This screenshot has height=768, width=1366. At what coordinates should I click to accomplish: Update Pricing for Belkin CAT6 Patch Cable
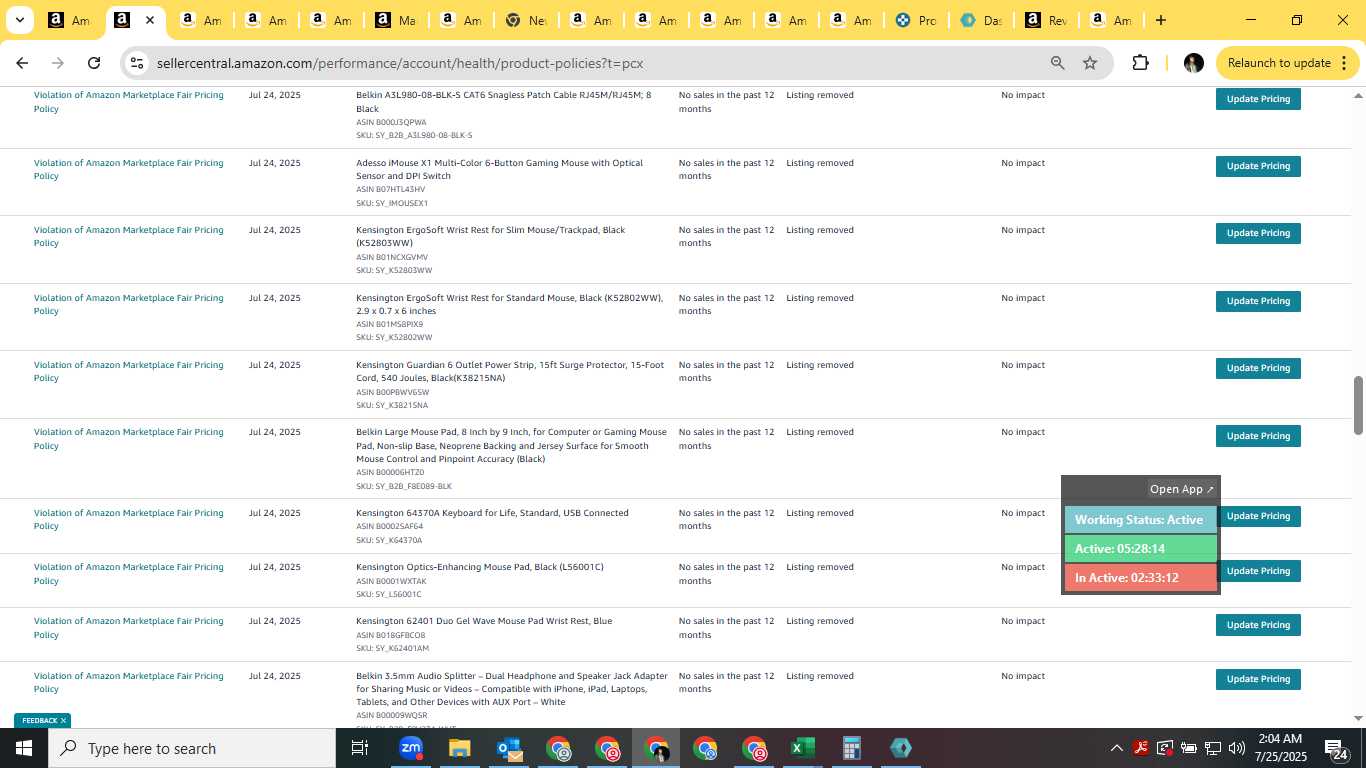coord(1258,99)
